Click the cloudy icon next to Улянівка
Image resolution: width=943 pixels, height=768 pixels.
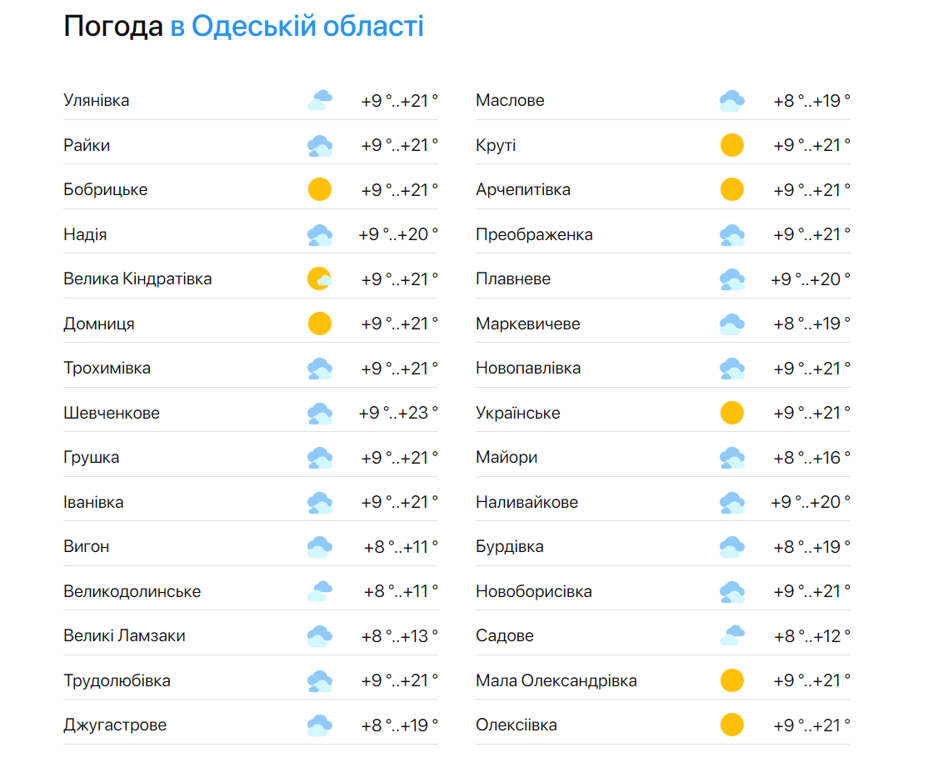[x=320, y=101]
